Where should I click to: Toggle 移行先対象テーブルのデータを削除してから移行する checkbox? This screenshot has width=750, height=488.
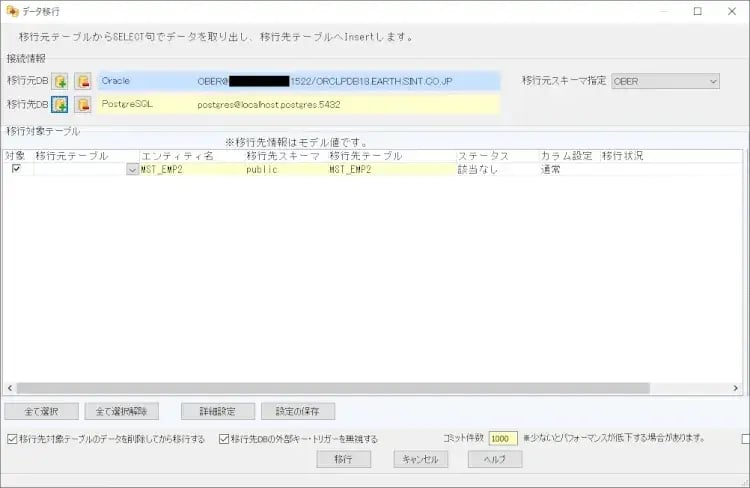coord(12,438)
